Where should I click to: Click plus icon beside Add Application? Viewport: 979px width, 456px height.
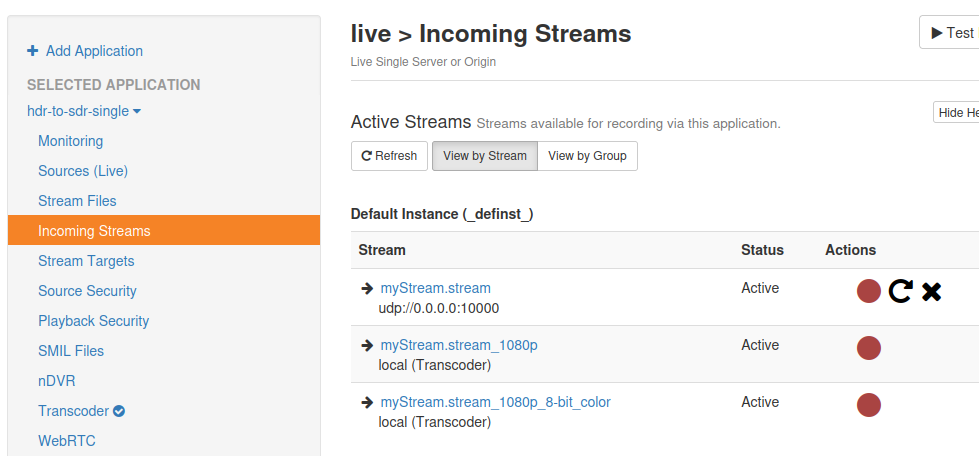pyautogui.click(x=33, y=51)
